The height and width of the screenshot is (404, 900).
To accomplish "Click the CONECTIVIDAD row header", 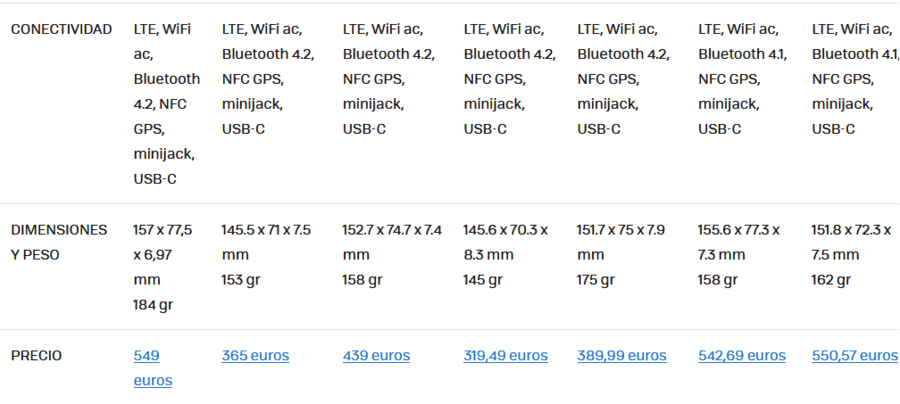I will [61, 30].
